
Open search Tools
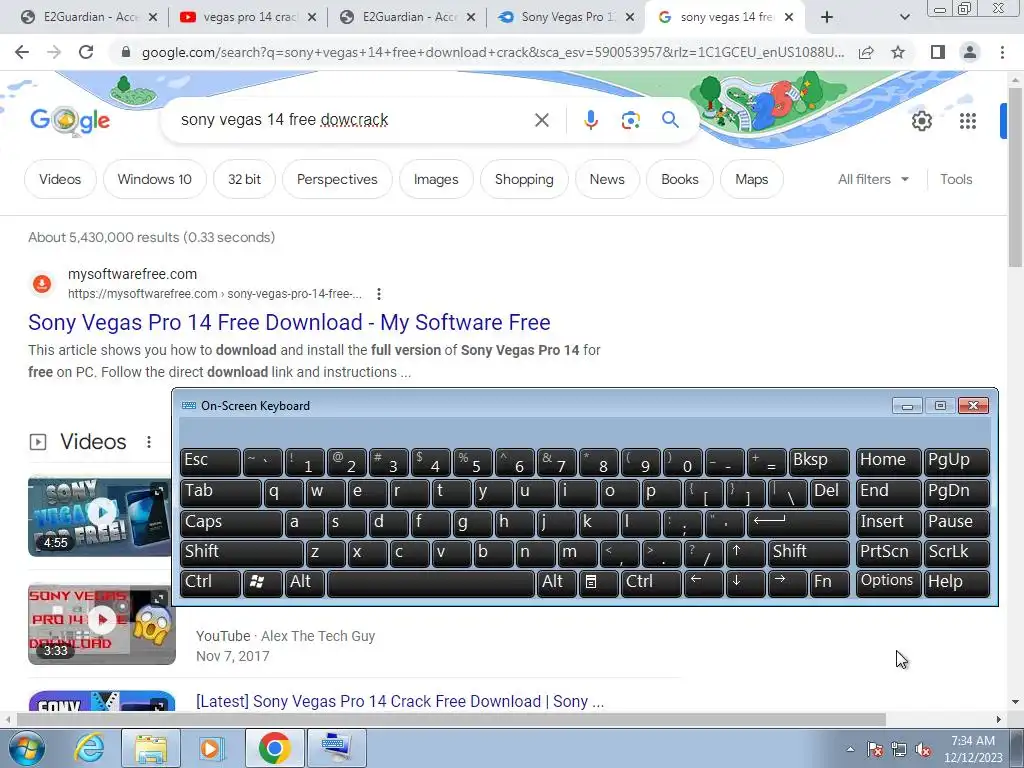[956, 180]
